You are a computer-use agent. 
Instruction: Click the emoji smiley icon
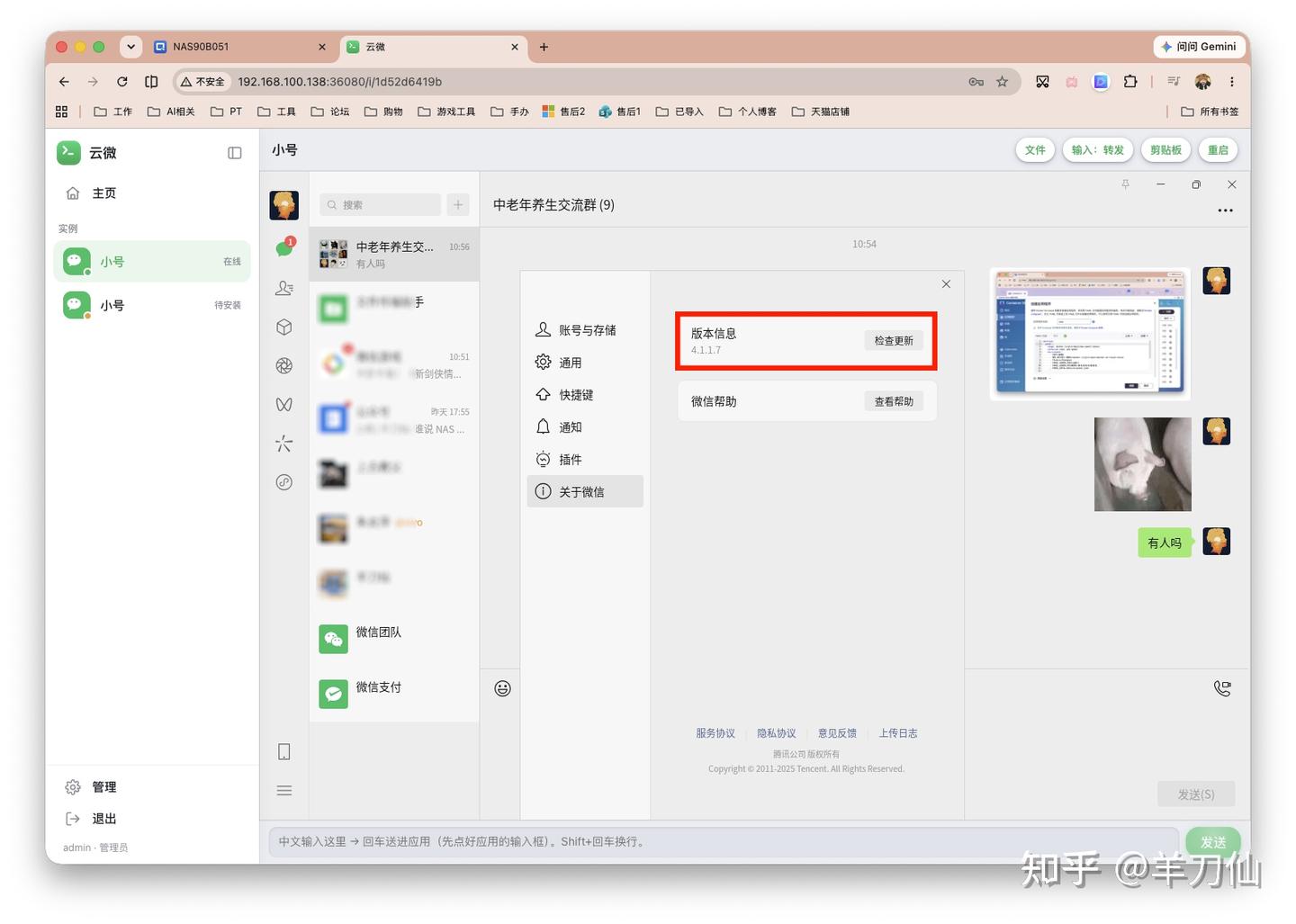pos(503,688)
